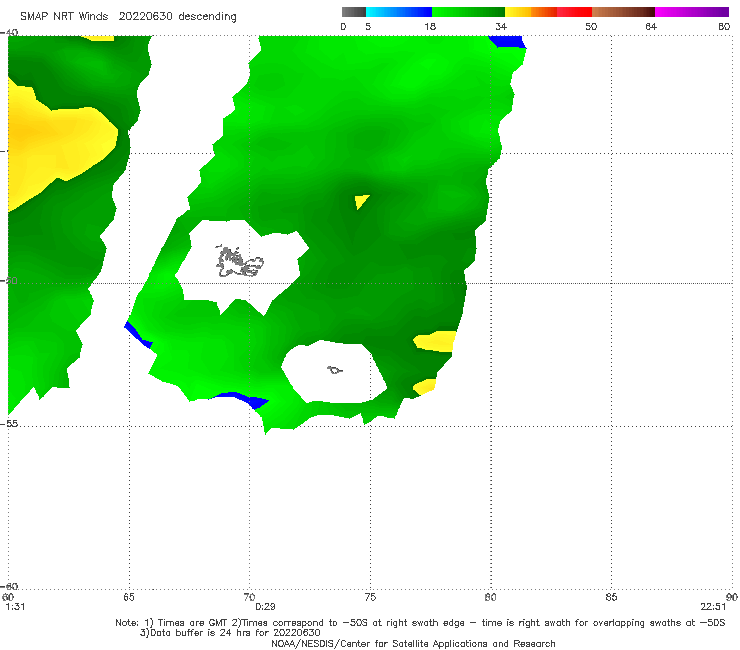Click the 'SMAP NRT Winds 20220630 descending' title
This screenshot has height=650, width=740.
[128, 16]
